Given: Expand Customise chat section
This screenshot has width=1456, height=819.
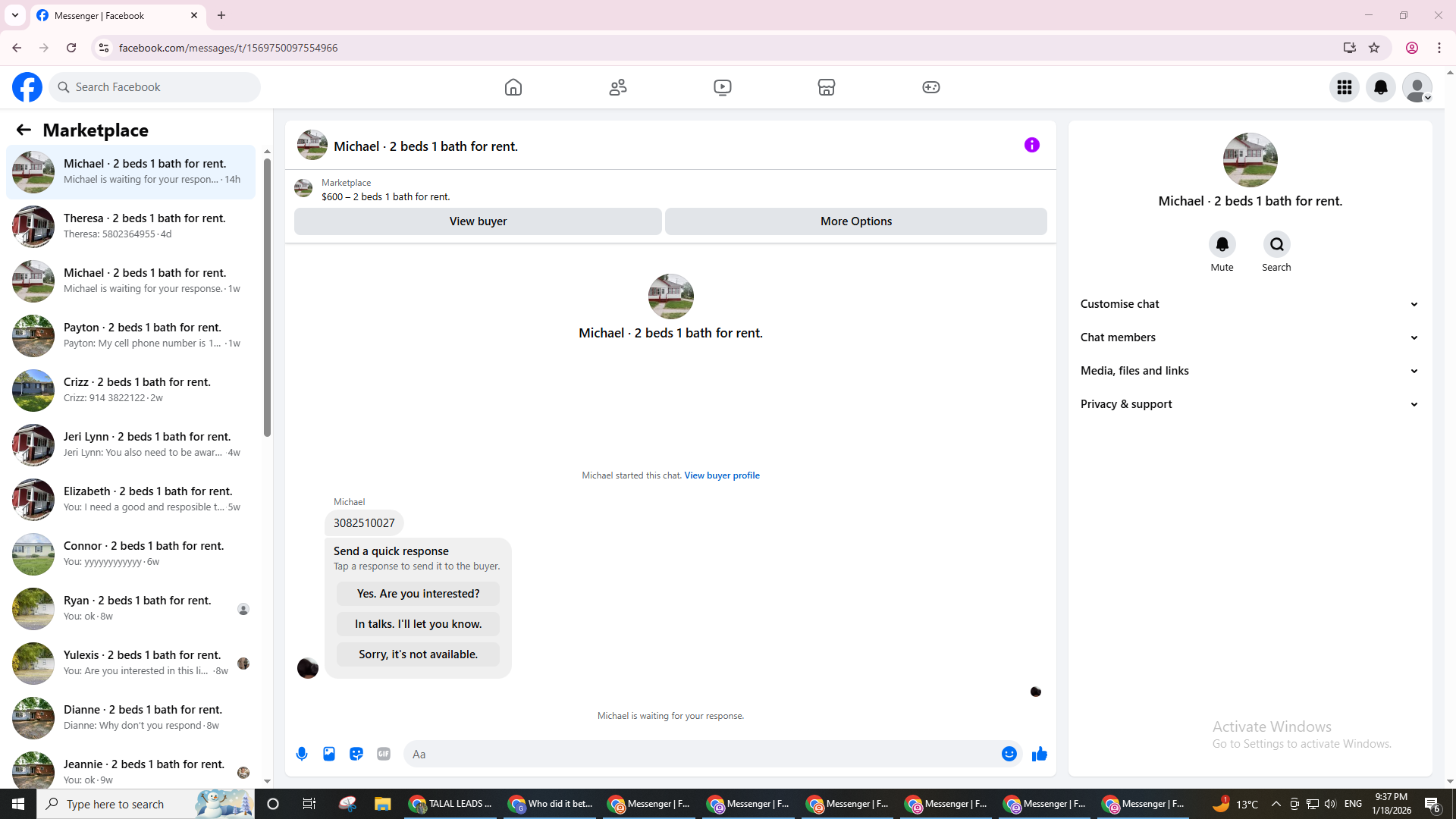Looking at the screenshot, I should click(x=1249, y=304).
